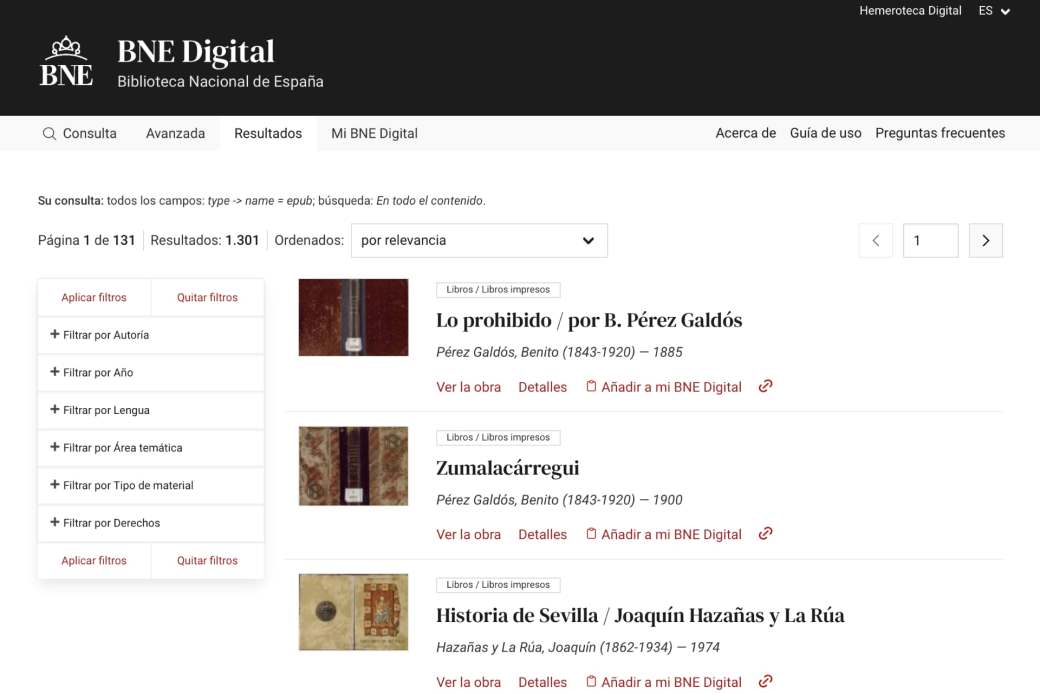Image resolution: width=1040 pixels, height=693 pixels.
Task: Click the next page arrow icon
Action: click(986, 240)
